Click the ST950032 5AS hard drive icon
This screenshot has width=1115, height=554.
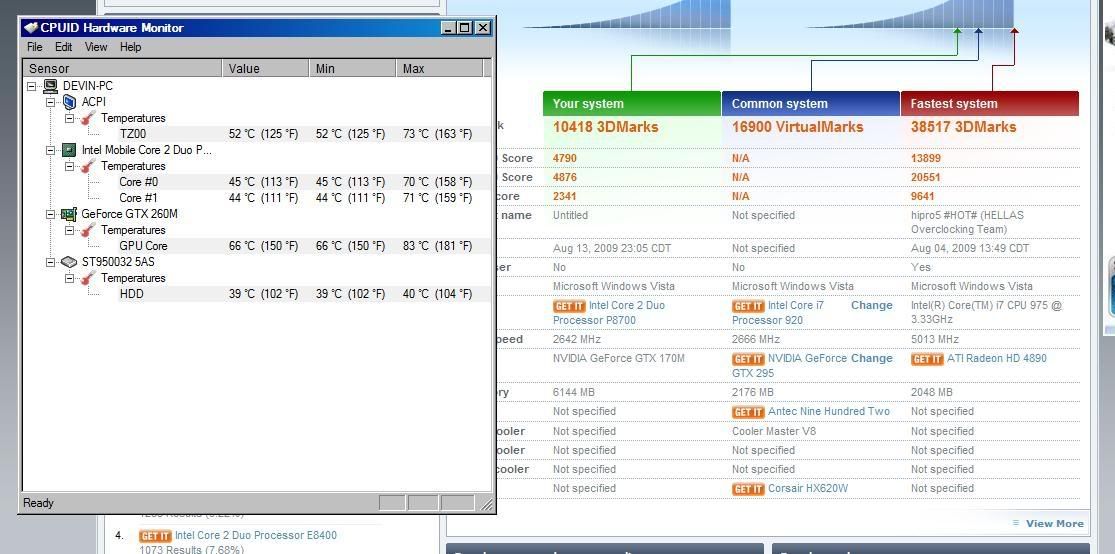69,262
